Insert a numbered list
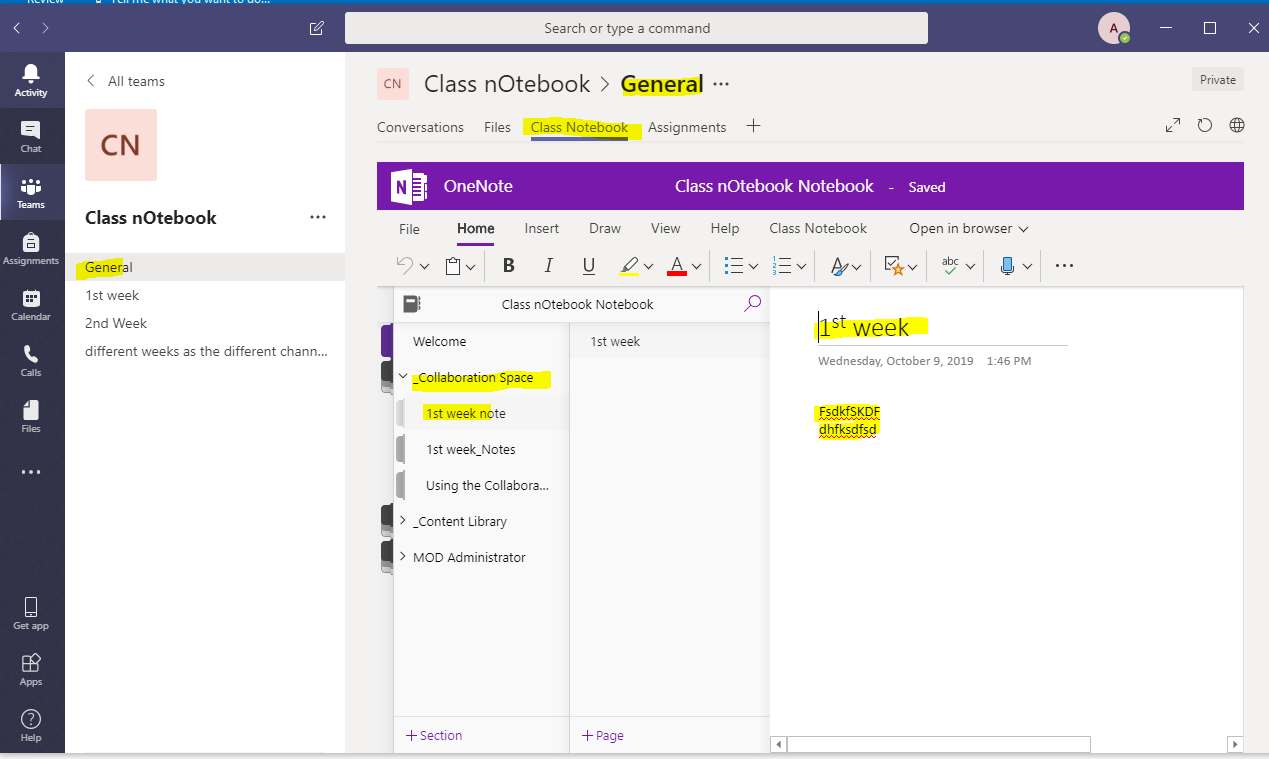Image resolution: width=1269 pixels, height=759 pixels. pyautogui.click(x=783, y=266)
